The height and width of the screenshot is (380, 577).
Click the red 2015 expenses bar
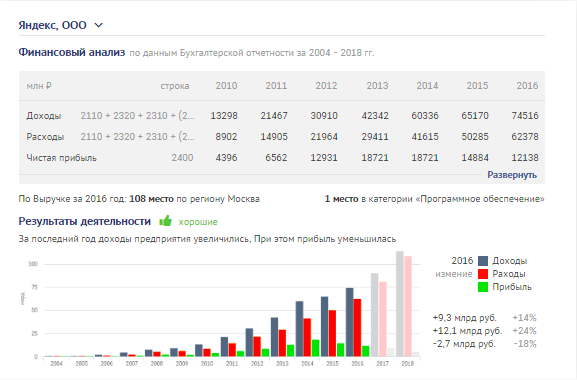pos(332,333)
